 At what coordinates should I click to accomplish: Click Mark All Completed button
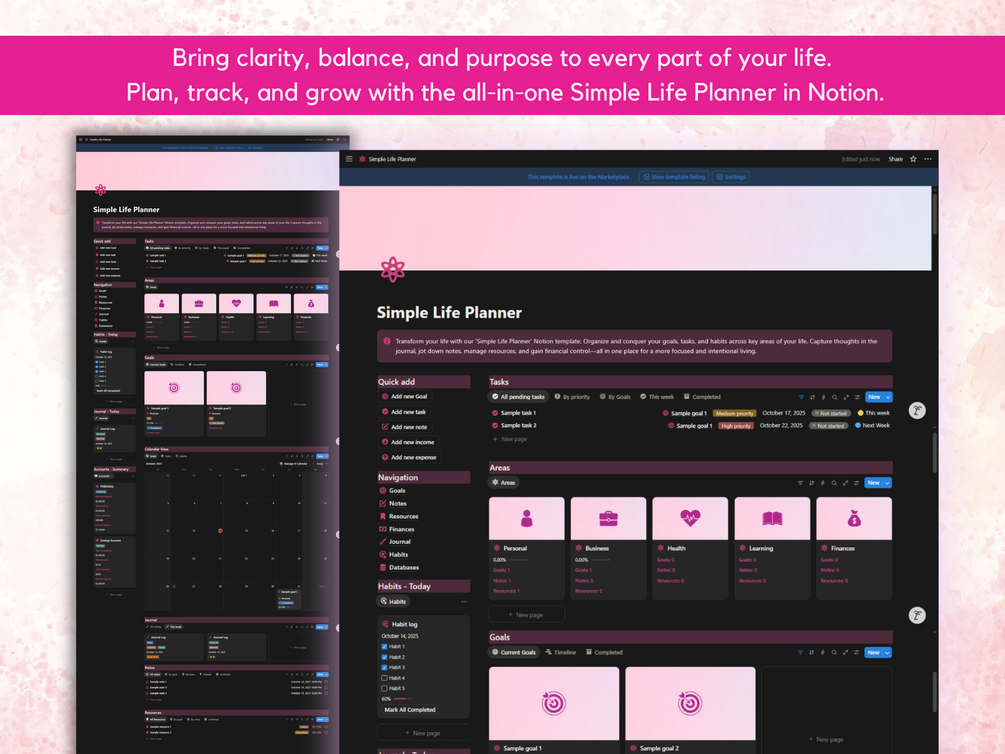(410, 710)
